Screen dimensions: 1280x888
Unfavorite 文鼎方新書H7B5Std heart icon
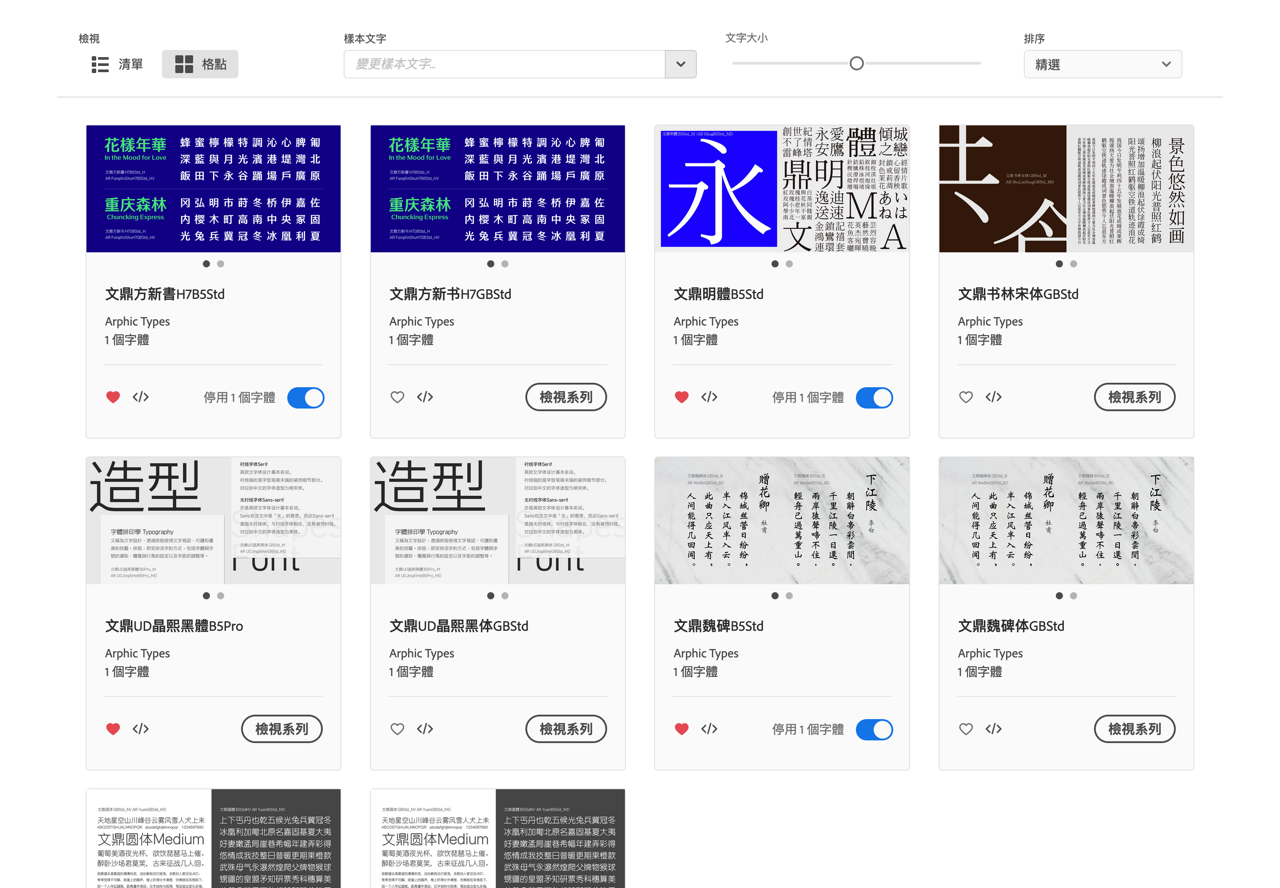click(113, 397)
